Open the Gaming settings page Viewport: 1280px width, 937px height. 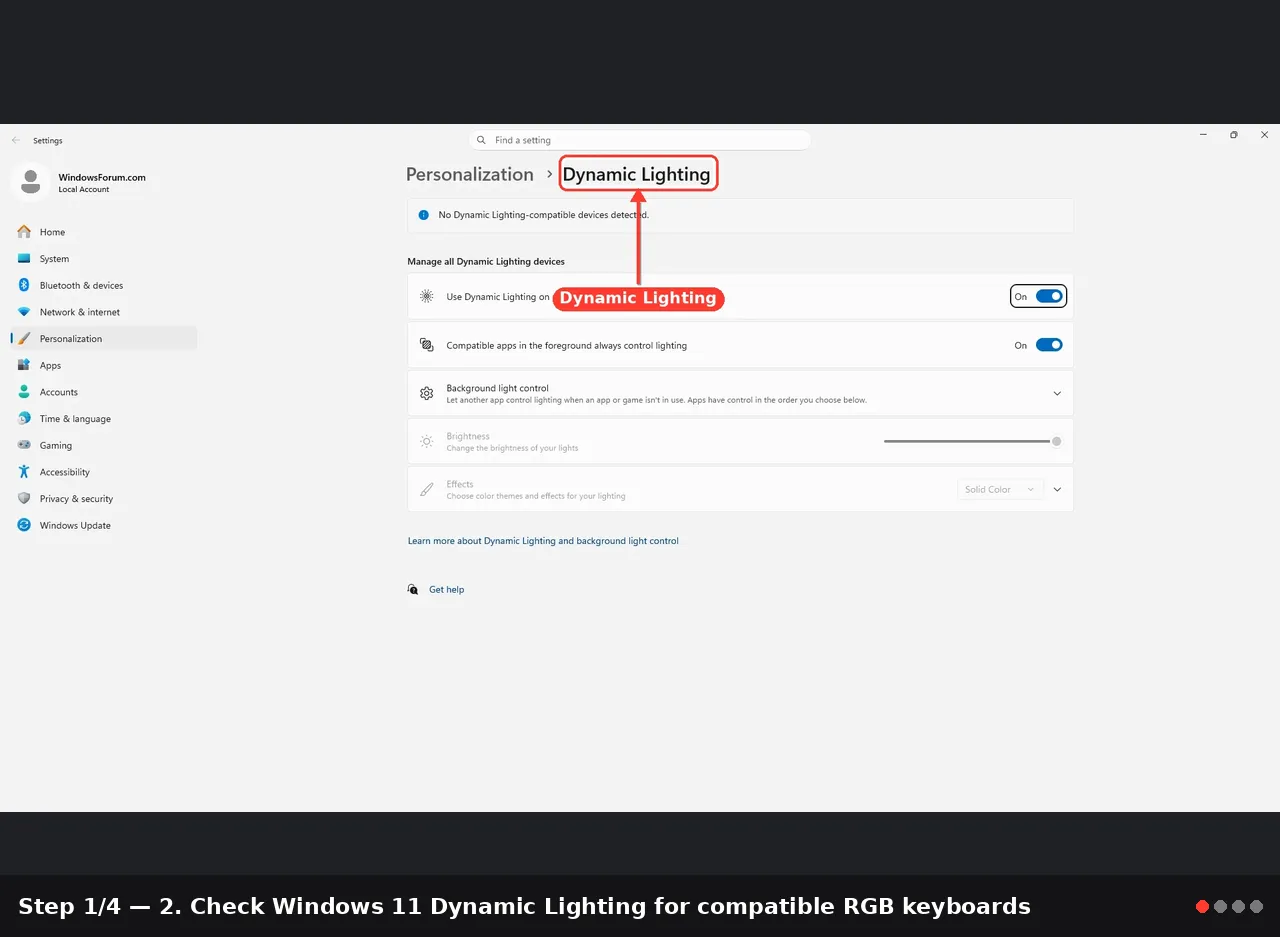pos(104,445)
